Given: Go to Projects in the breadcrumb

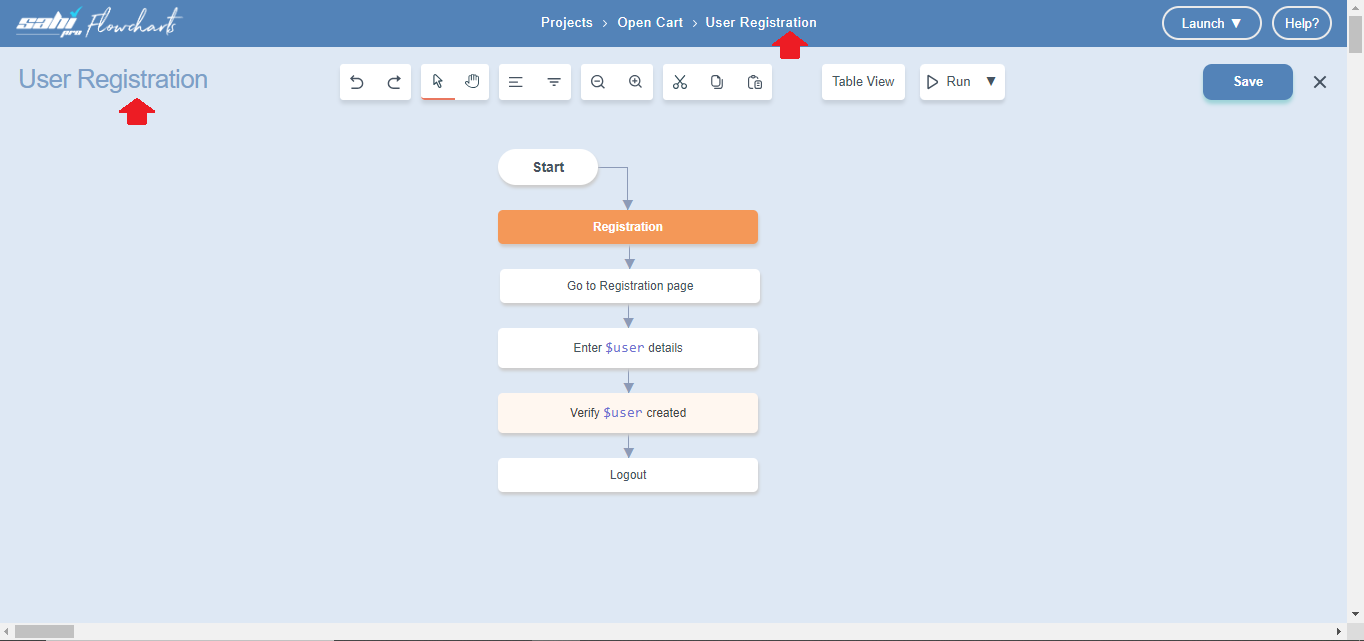Looking at the screenshot, I should coord(567,22).
